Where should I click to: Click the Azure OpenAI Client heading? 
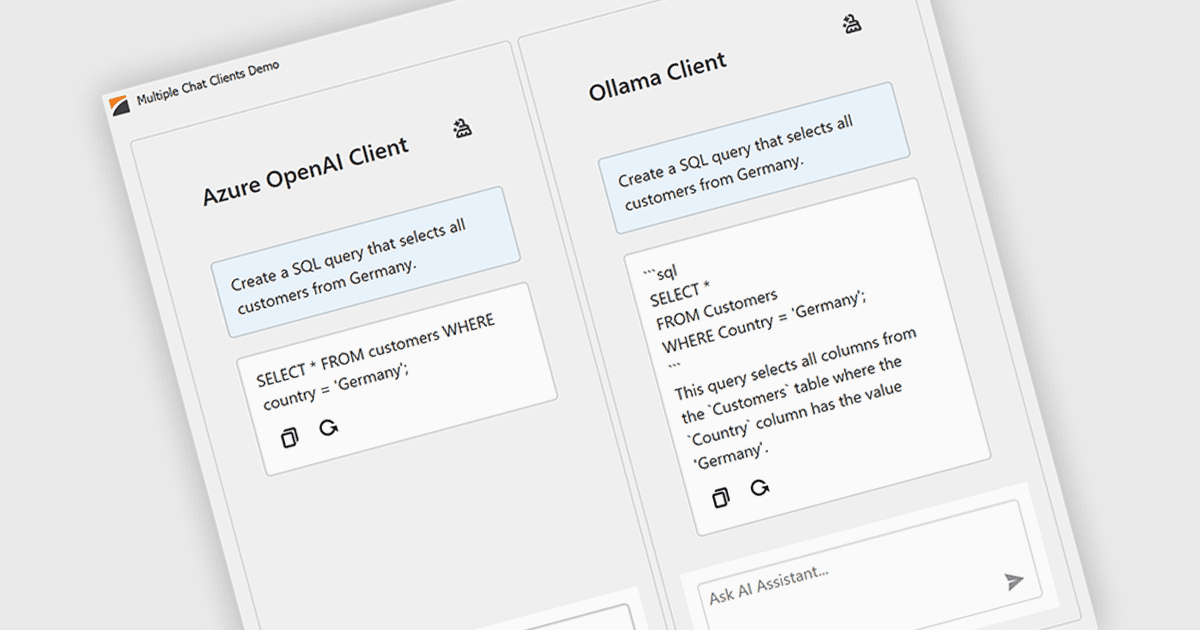click(x=306, y=171)
